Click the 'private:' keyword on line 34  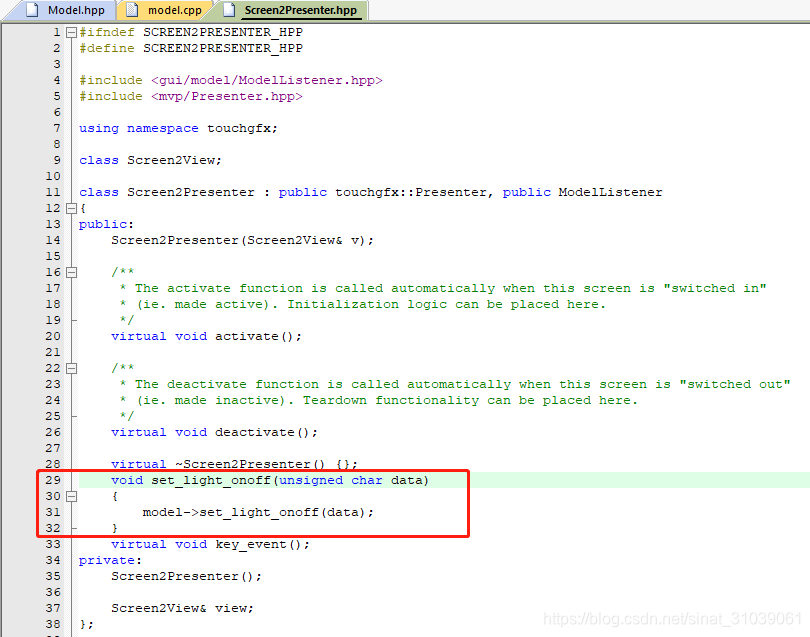110,561
